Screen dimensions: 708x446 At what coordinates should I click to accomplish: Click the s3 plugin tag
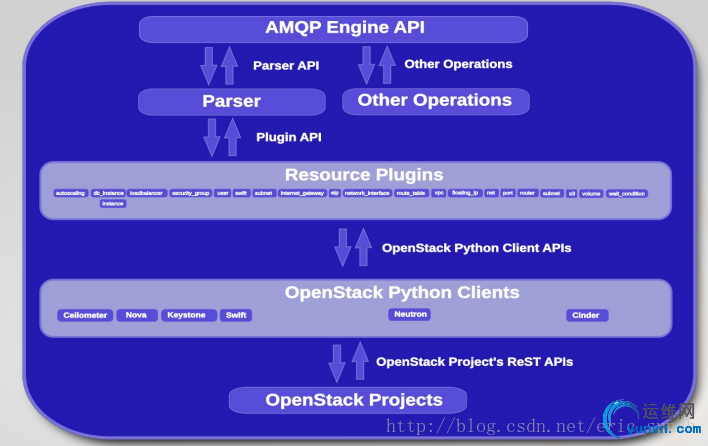(572, 194)
